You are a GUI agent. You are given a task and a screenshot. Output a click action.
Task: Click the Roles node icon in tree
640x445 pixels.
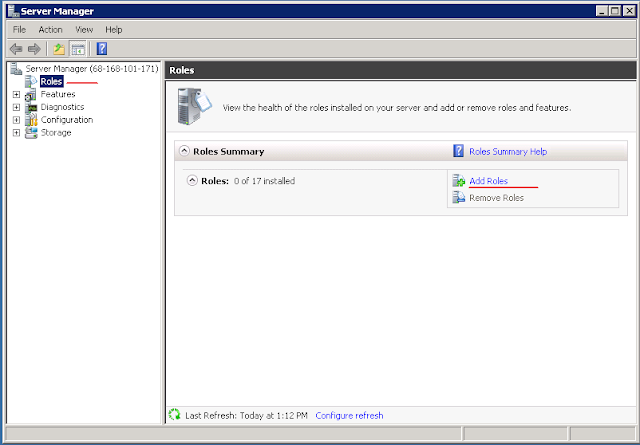click(31, 81)
